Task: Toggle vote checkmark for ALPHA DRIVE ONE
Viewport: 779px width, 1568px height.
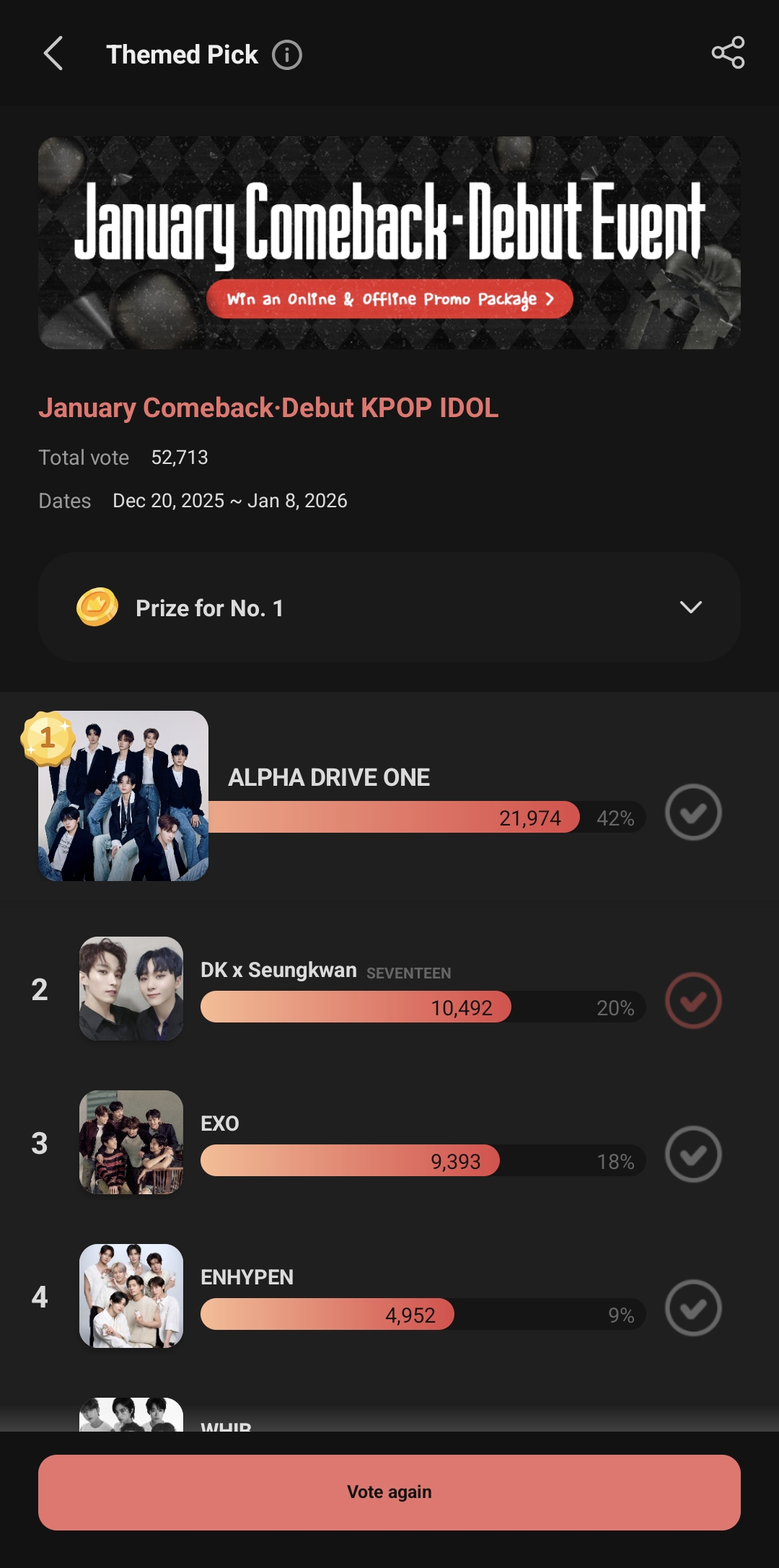Action: pos(692,813)
